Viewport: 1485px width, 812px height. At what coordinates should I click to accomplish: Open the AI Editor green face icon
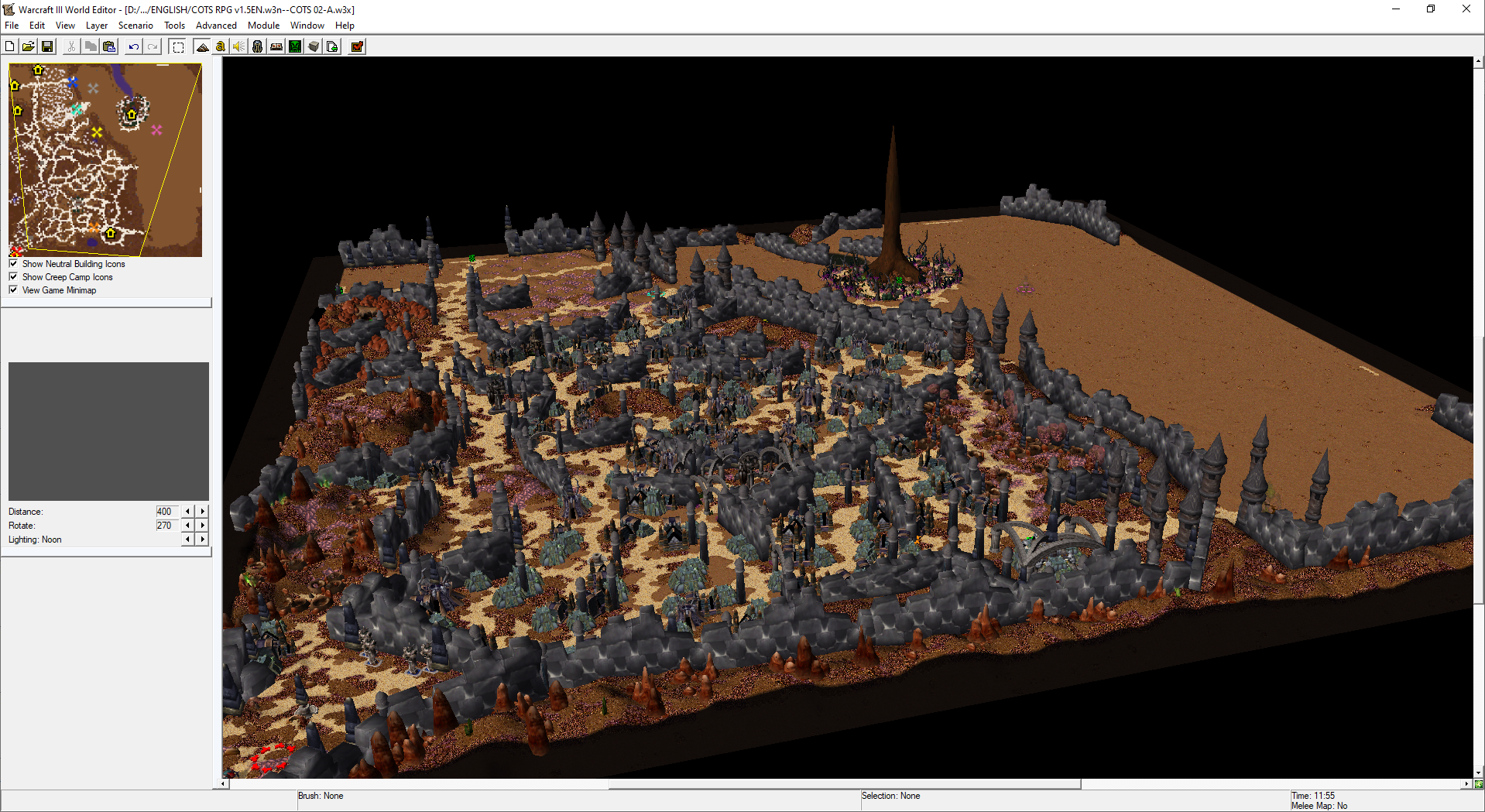(x=295, y=46)
